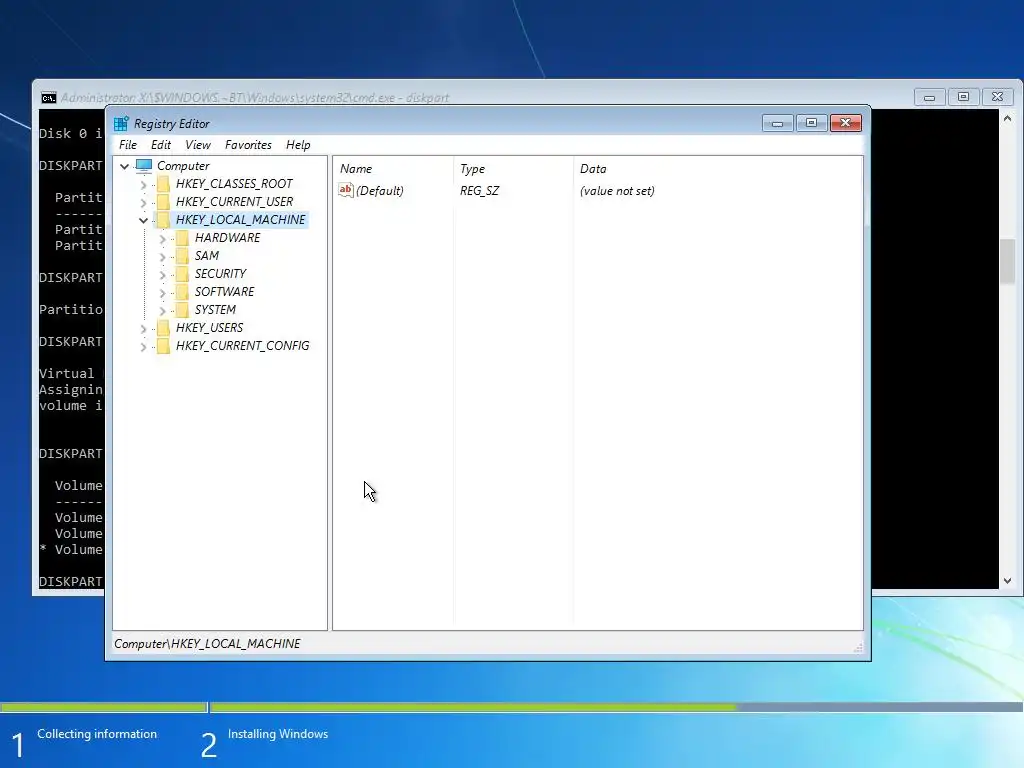Click the Installing Windows step label

(x=278, y=734)
